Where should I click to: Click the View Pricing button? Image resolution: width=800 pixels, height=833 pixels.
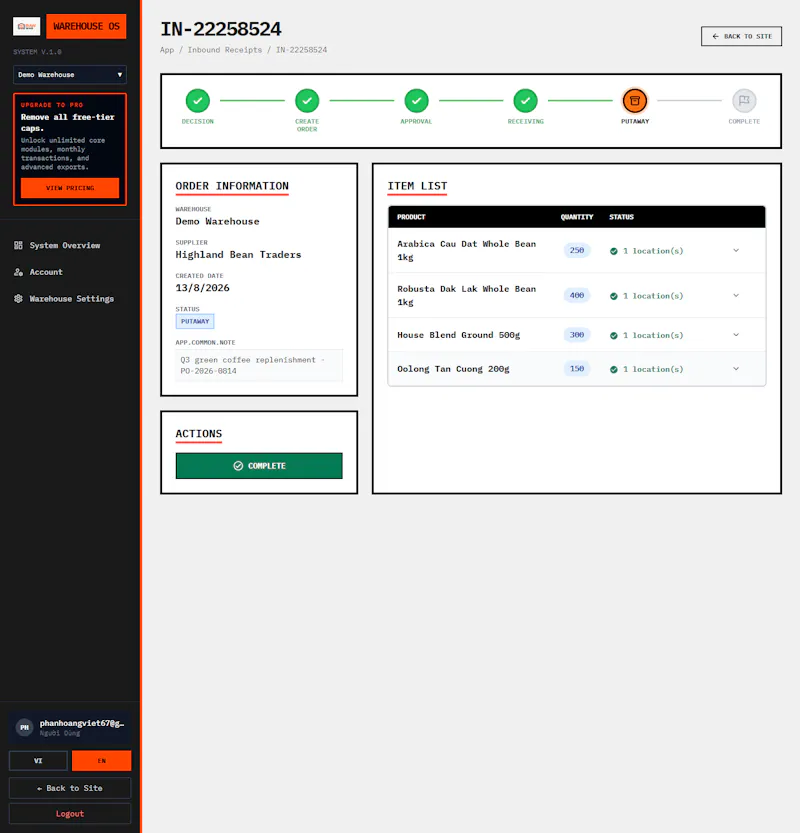[70, 188]
